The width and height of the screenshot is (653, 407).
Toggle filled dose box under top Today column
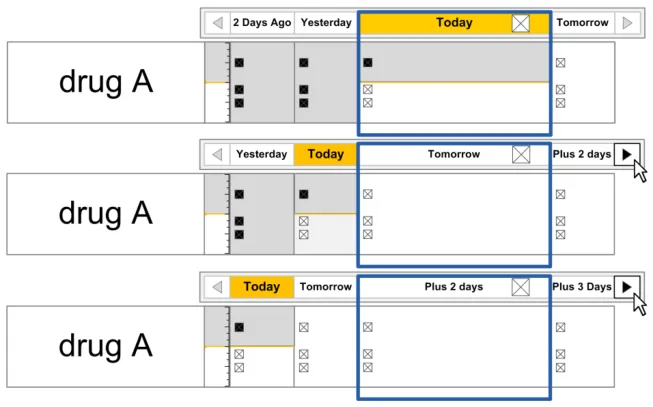tap(368, 63)
